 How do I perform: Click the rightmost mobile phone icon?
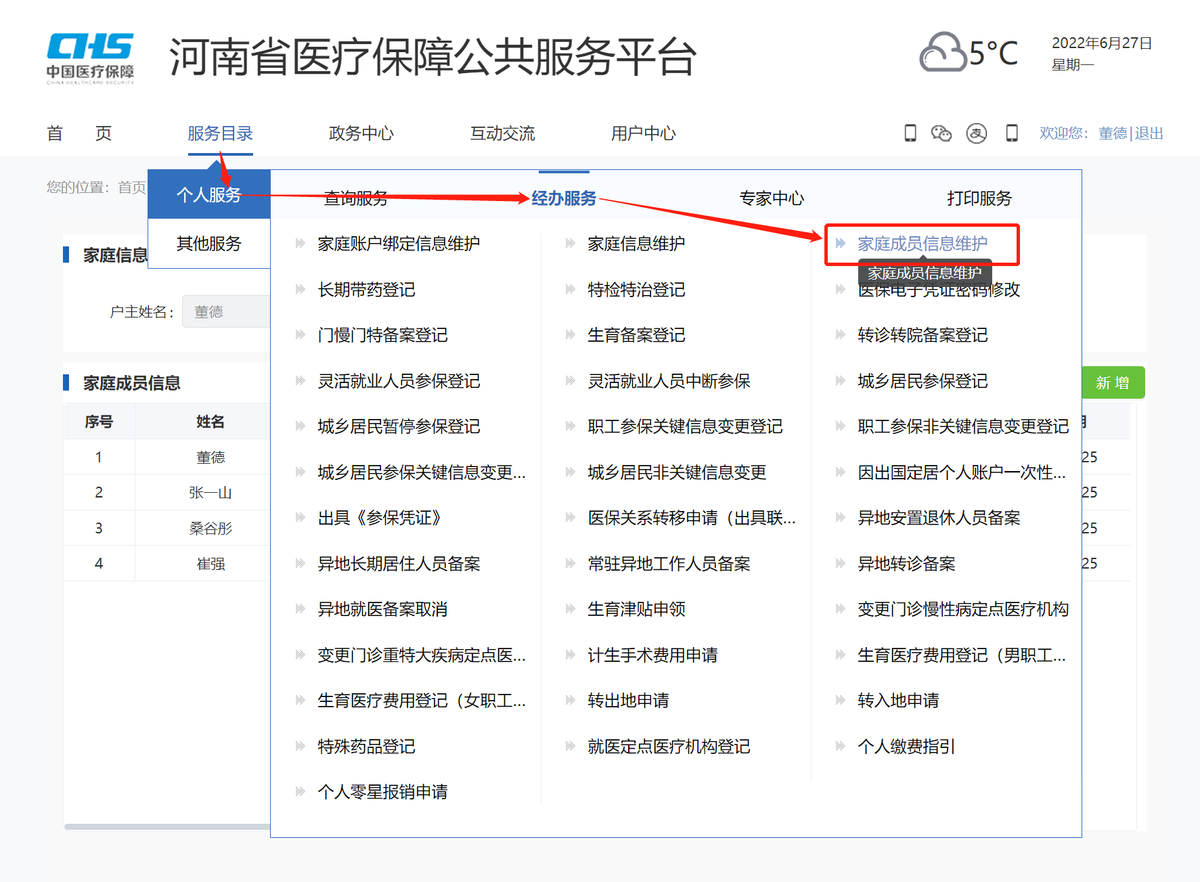point(1011,132)
